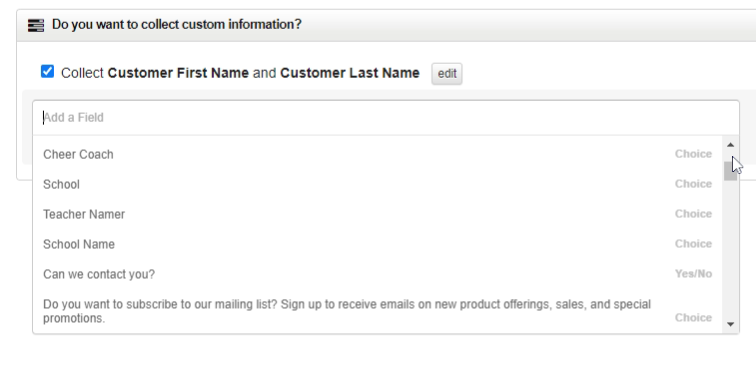Screen dimensions: 756x389
Task: Choose the School field option
Action: (x=378, y=184)
